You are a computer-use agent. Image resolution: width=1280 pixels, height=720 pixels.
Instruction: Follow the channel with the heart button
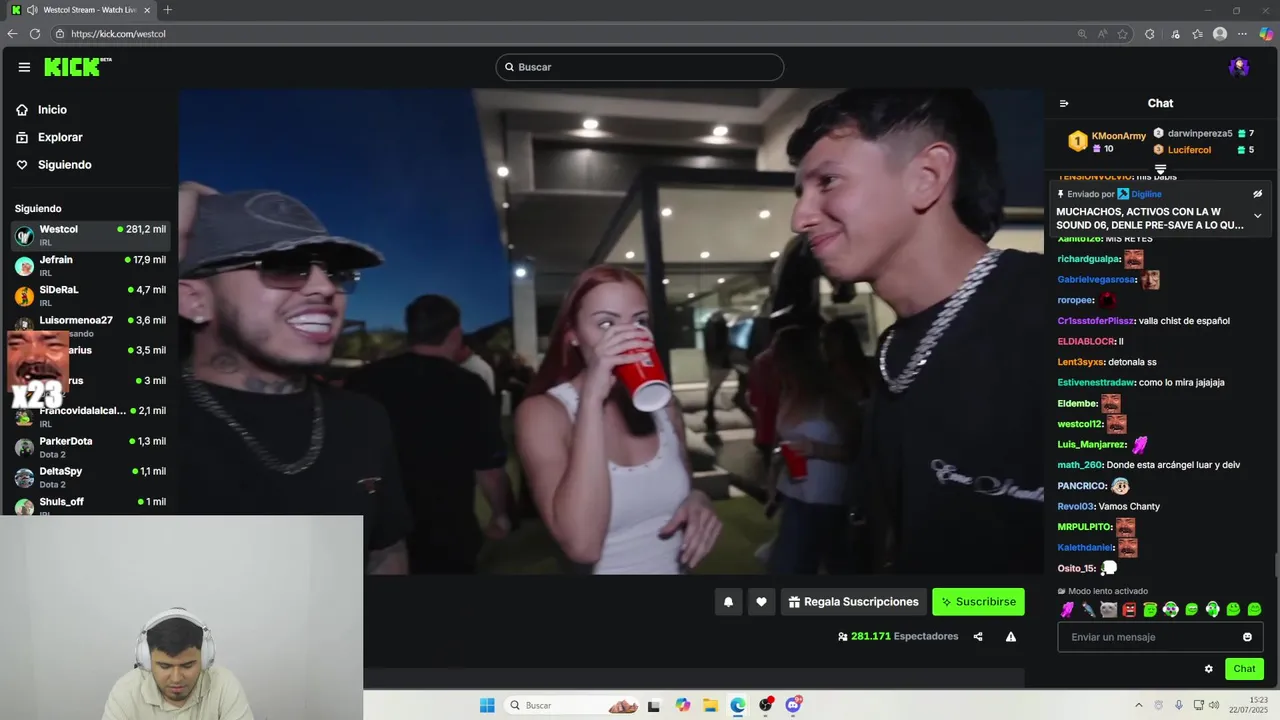pyautogui.click(x=761, y=602)
